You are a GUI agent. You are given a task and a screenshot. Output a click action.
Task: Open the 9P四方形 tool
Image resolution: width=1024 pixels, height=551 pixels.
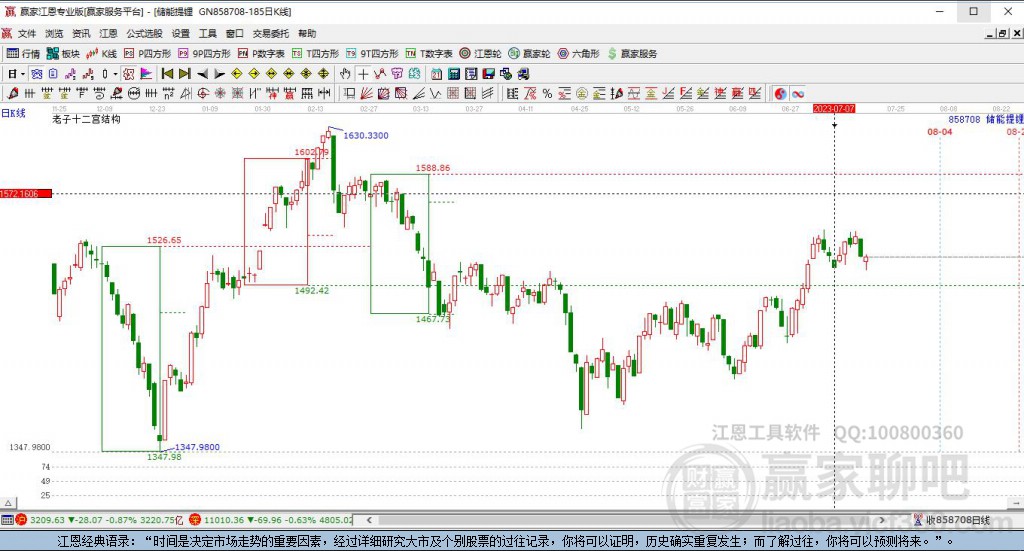coord(204,54)
